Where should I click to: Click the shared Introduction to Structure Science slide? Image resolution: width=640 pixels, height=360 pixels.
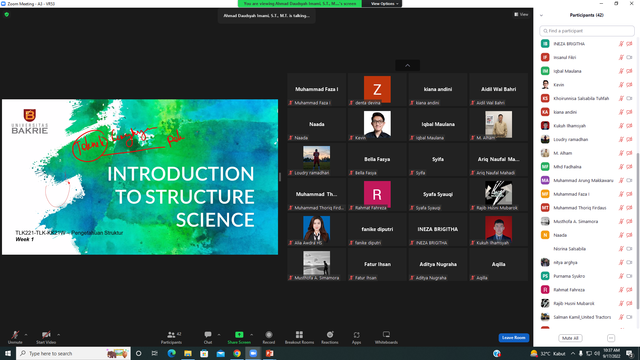tap(140, 177)
